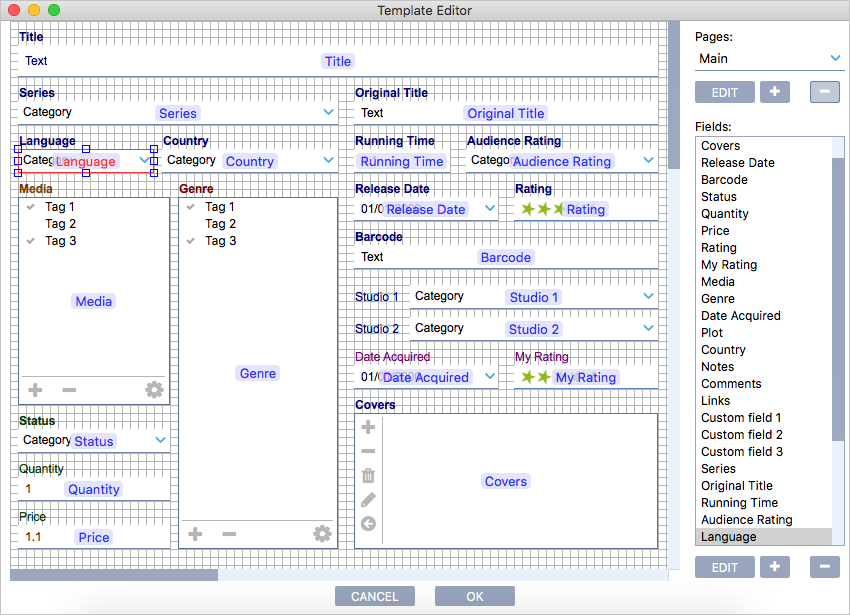Click the plus icon in Covers panel
This screenshot has height=615, width=850.
[x=368, y=427]
